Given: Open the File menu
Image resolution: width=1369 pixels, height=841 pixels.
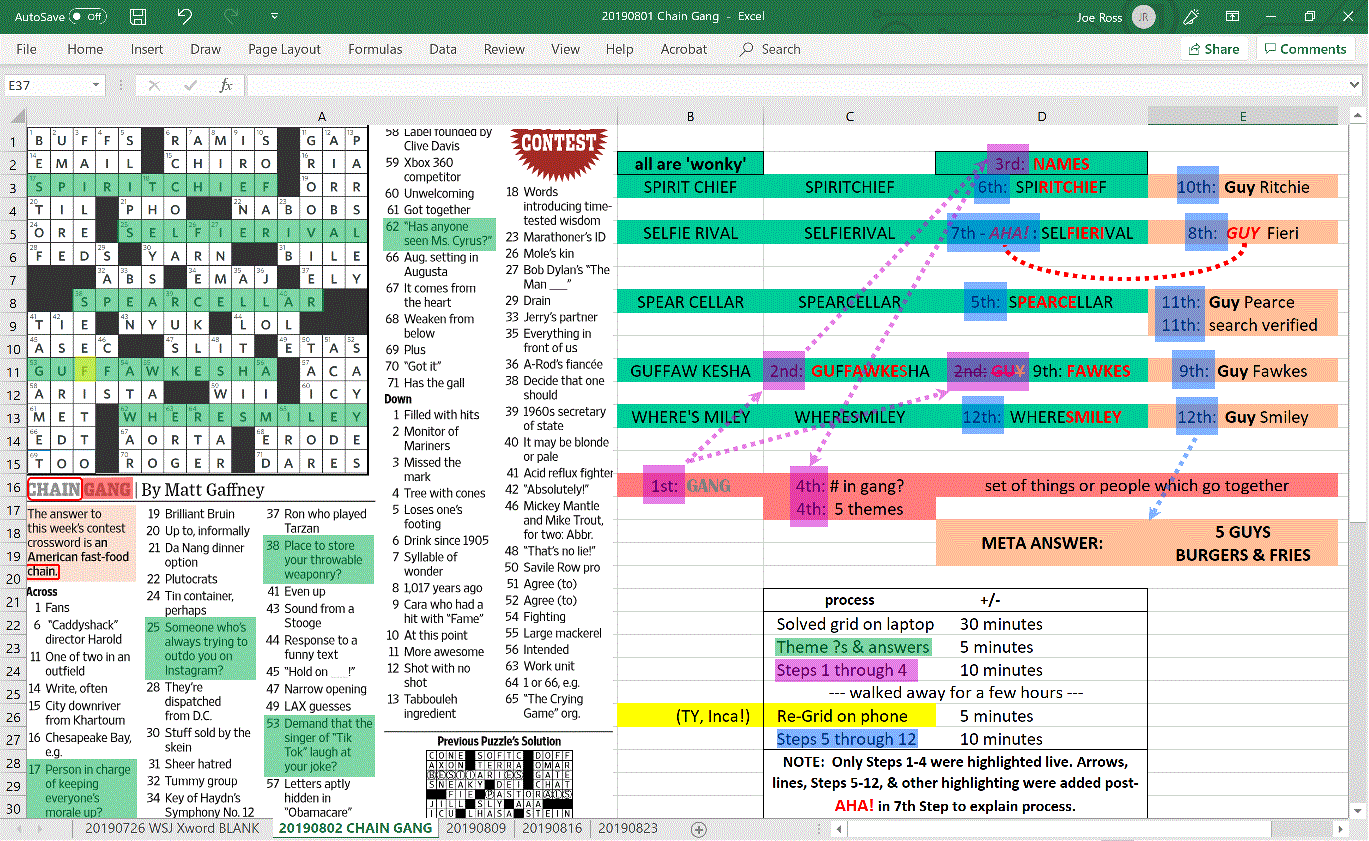Looking at the screenshot, I should click(27, 49).
